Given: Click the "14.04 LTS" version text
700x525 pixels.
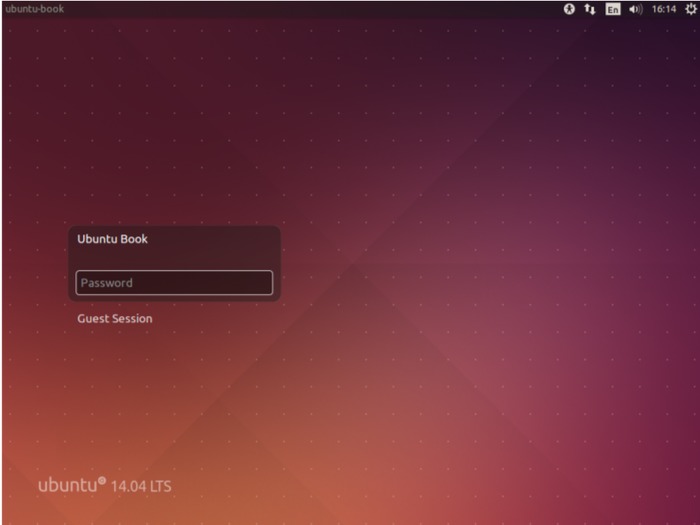Looking at the screenshot, I should click(142, 486).
